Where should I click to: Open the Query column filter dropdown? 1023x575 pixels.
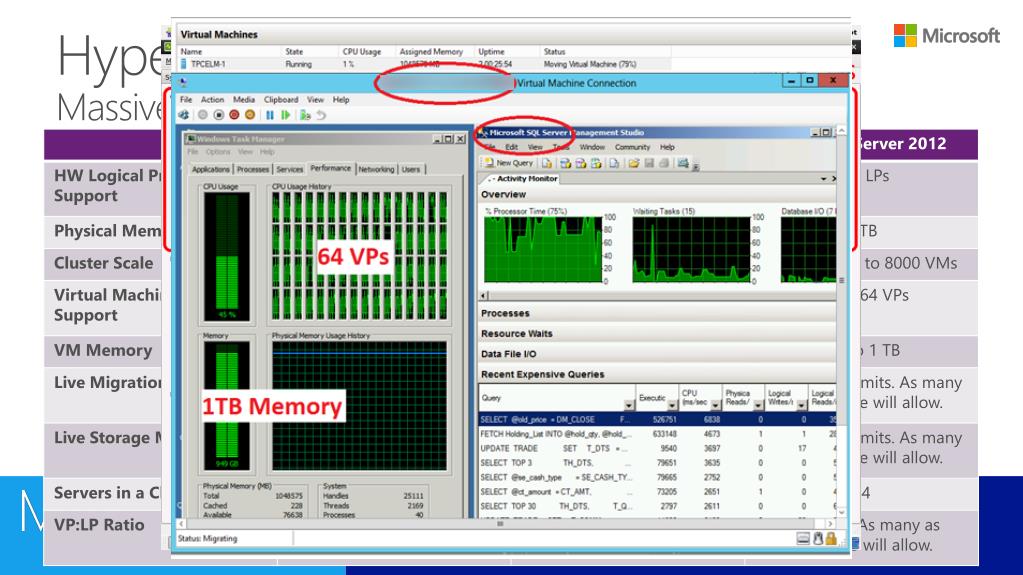click(629, 405)
